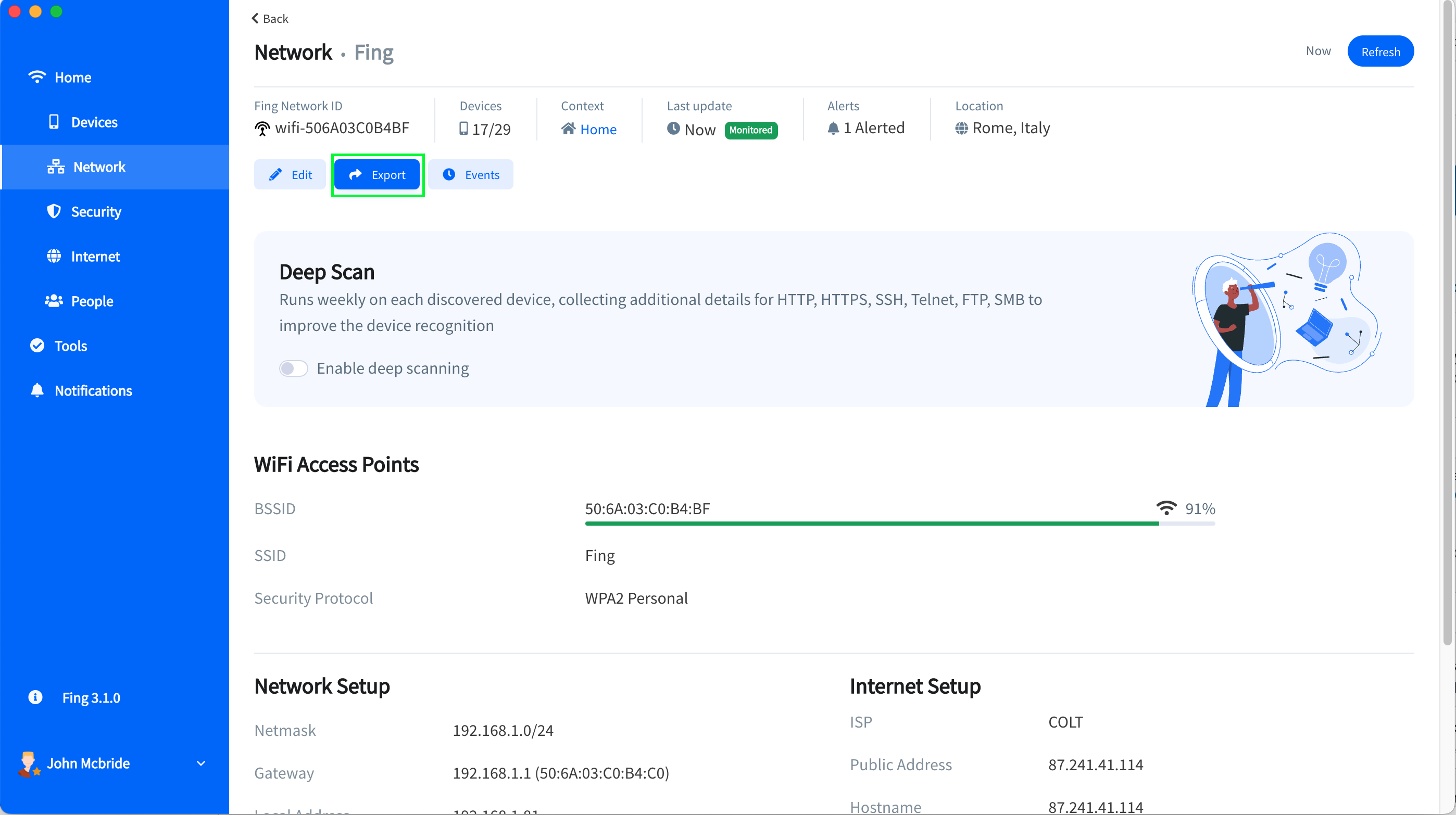
Task: Click the 1 Alerted text
Action: pyautogui.click(x=874, y=128)
